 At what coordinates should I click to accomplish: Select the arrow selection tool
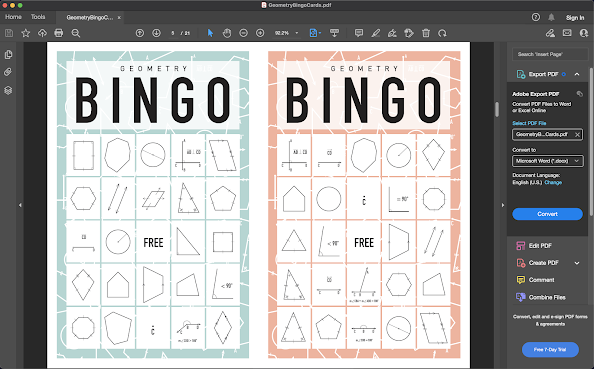(210, 33)
